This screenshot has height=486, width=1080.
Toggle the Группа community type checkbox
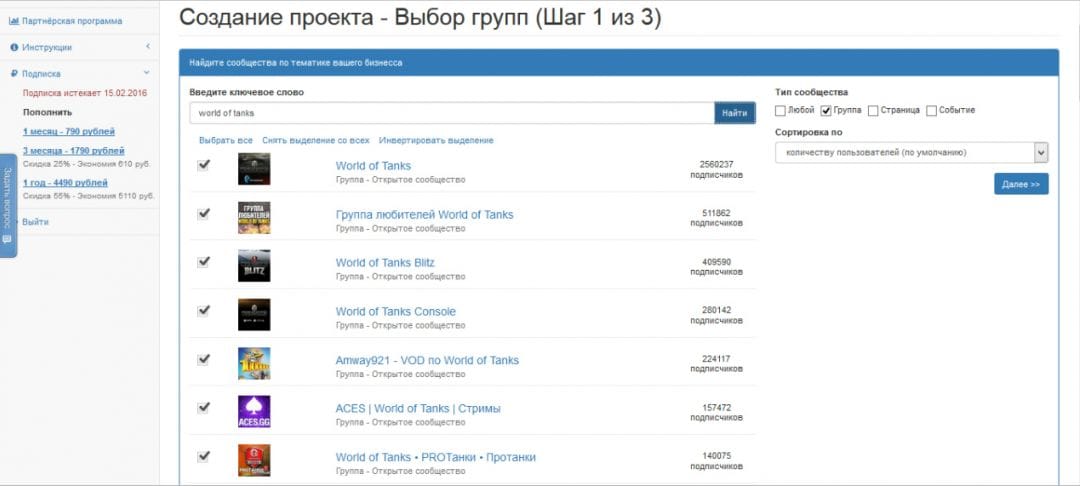coord(826,111)
